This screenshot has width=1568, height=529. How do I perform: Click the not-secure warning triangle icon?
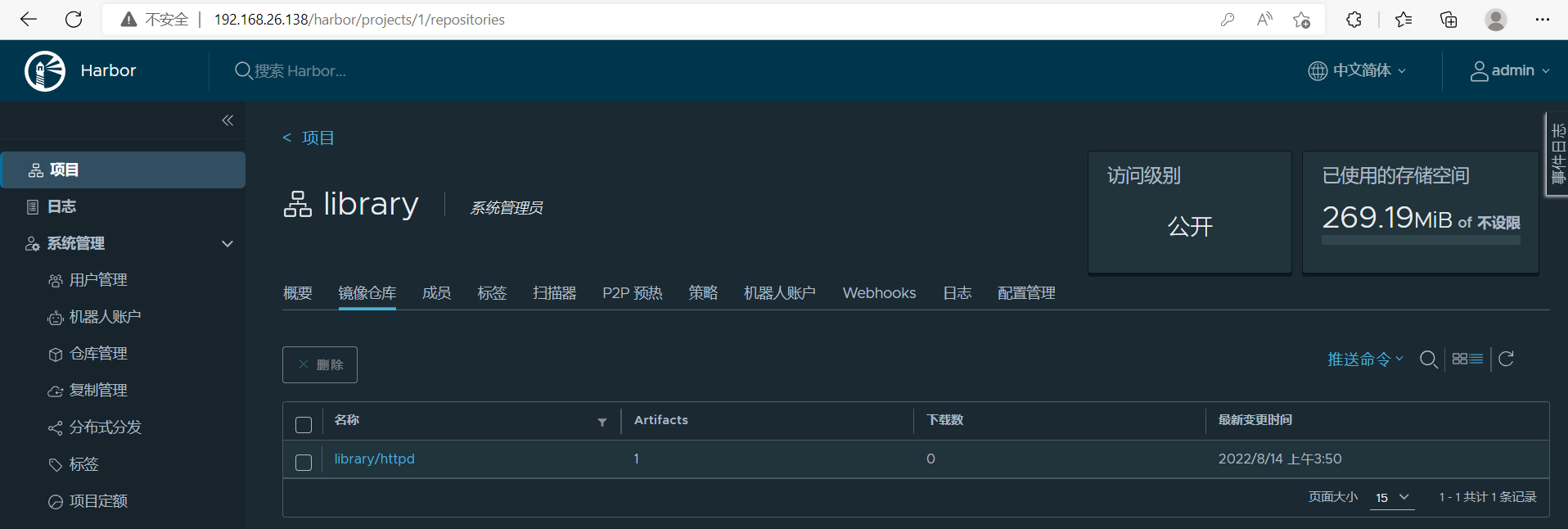pyautogui.click(x=128, y=20)
